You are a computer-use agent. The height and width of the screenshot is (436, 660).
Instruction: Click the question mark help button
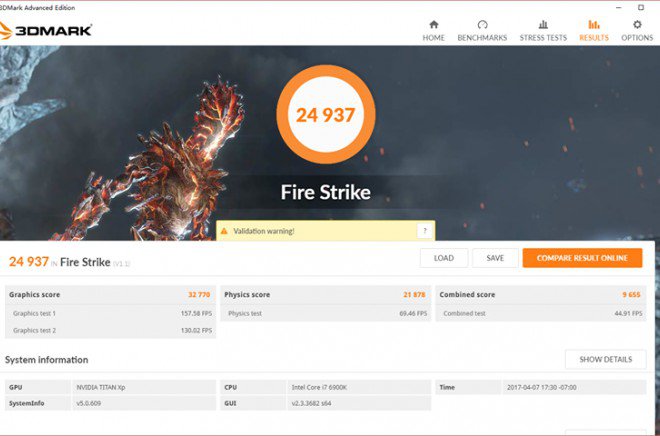425,231
